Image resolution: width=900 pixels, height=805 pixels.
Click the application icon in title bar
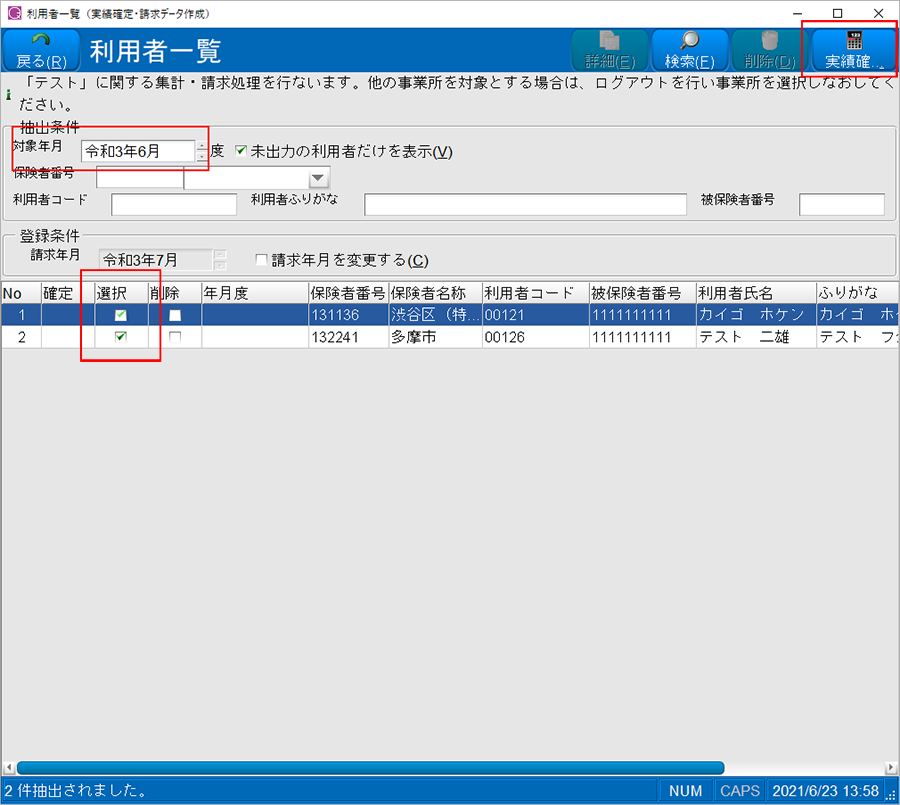click(13, 13)
